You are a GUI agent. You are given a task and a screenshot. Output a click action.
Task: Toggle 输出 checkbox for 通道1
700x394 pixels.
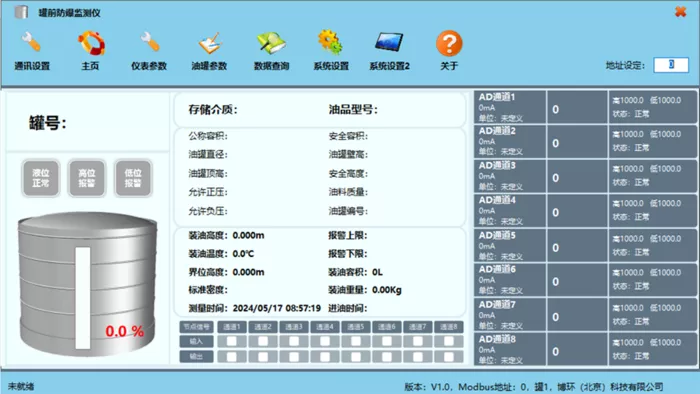coord(232,357)
